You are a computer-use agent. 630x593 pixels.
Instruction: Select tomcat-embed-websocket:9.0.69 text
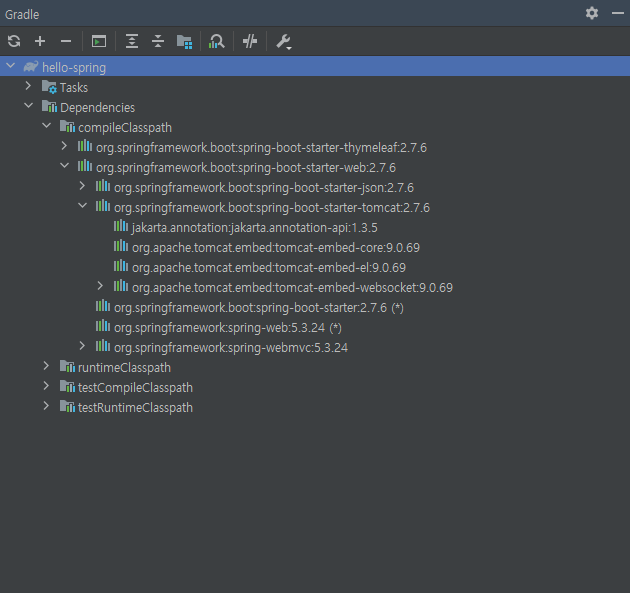(292, 288)
